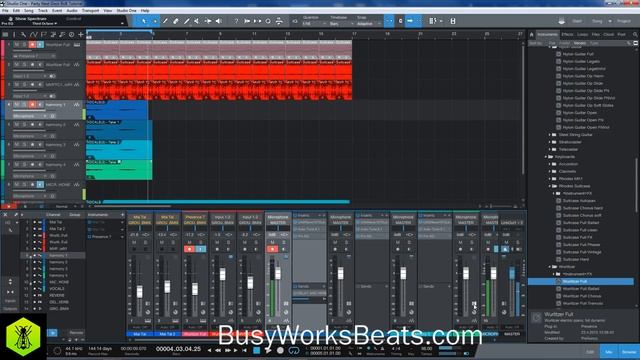Collapse the Wurlitzer folder in browser

550,267
